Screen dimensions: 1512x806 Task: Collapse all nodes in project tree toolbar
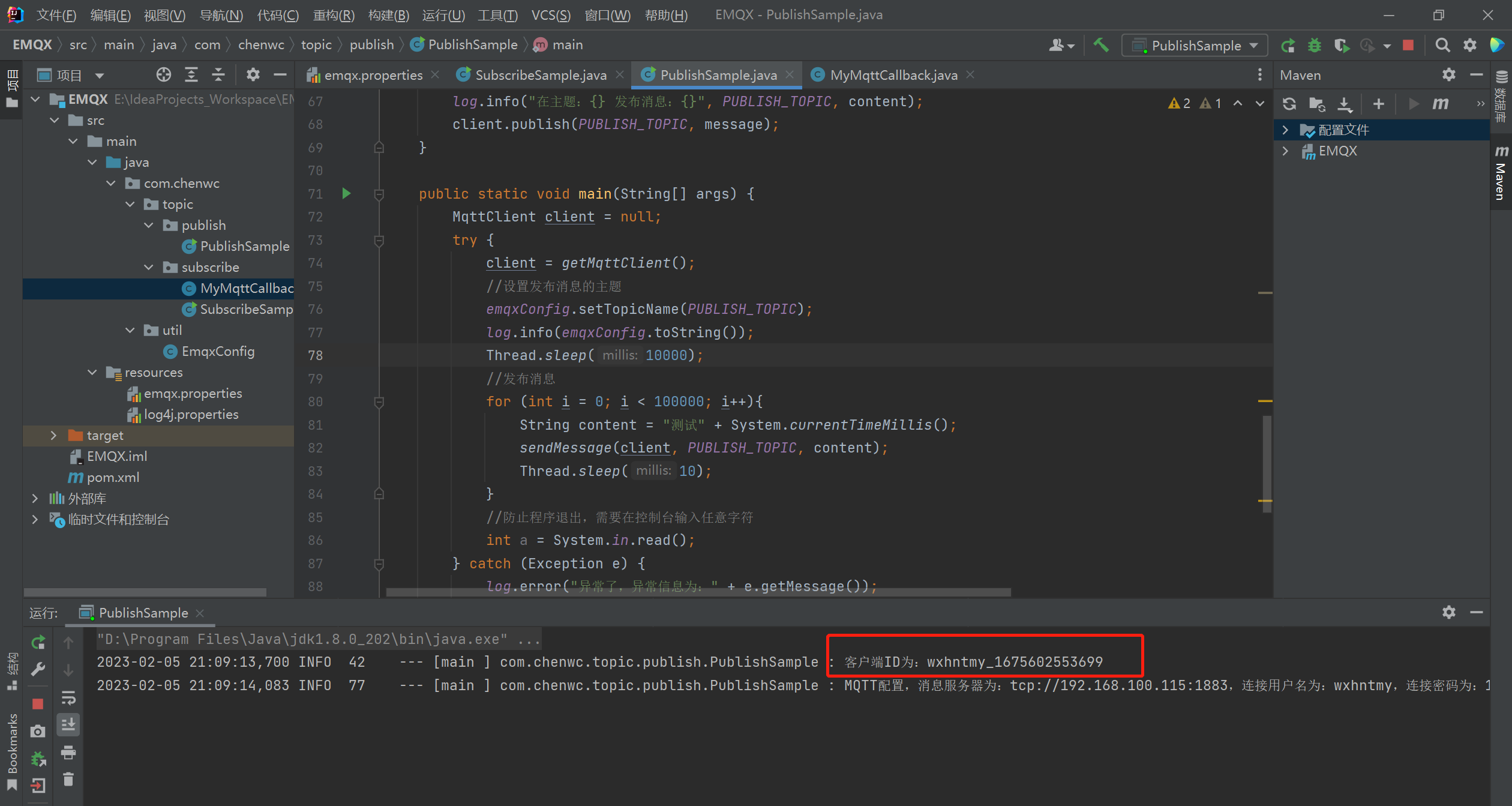click(218, 74)
